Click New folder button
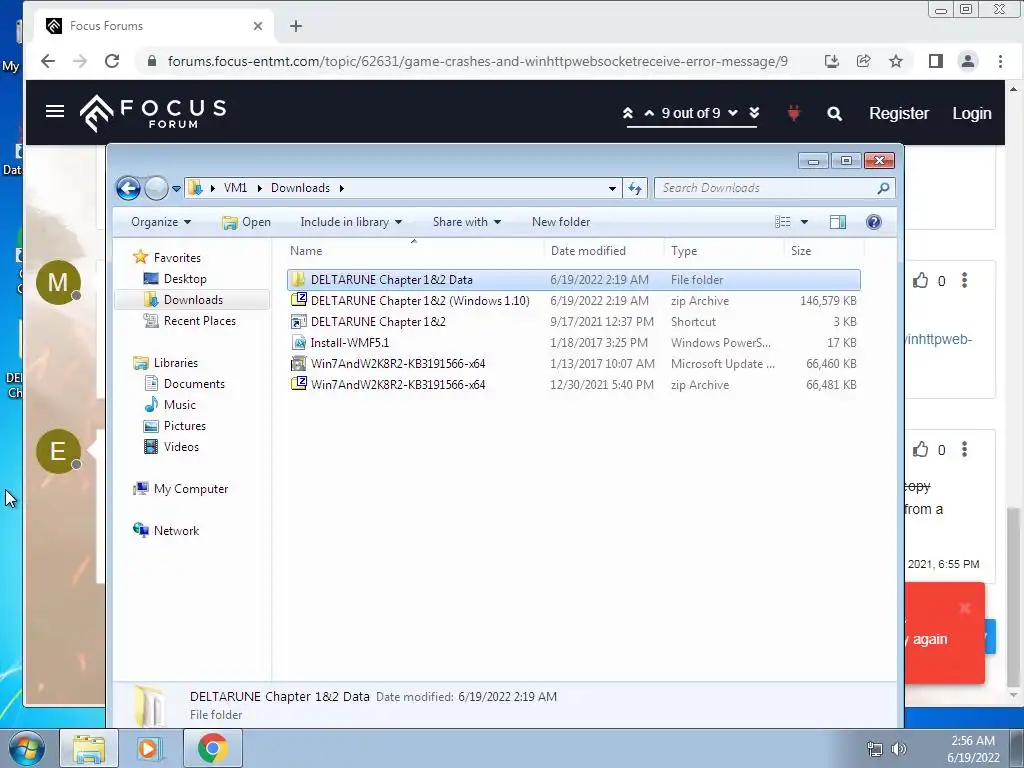The width and height of the screenshot is (1024, 768). point(561,222)
